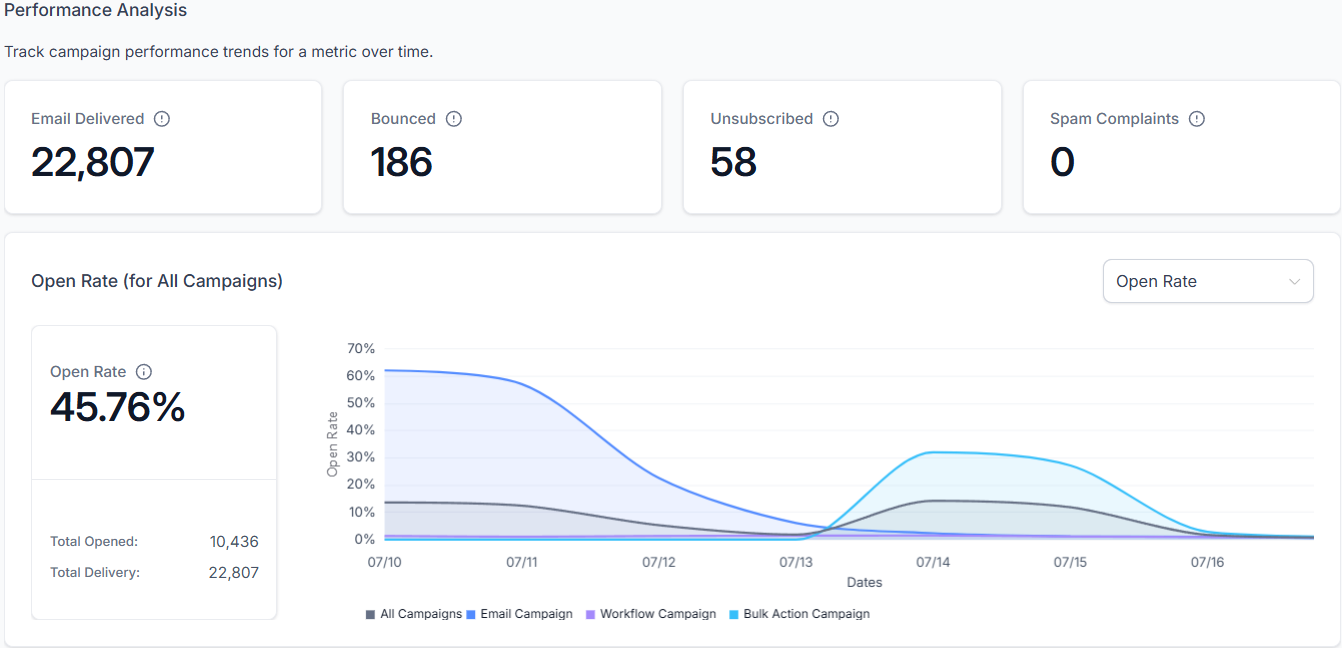Click the dropdown chevron arrow
The height and width of the screenshot is (648, 1342).
coord(1295,281)
